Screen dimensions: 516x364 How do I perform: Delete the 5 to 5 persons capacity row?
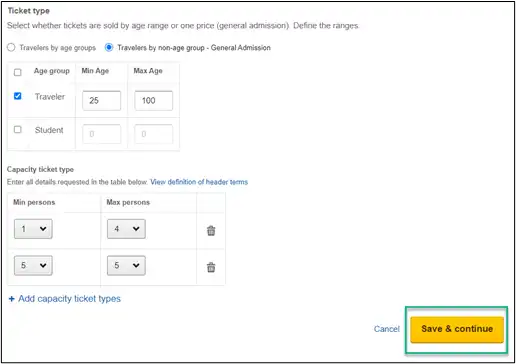[211, 267]
